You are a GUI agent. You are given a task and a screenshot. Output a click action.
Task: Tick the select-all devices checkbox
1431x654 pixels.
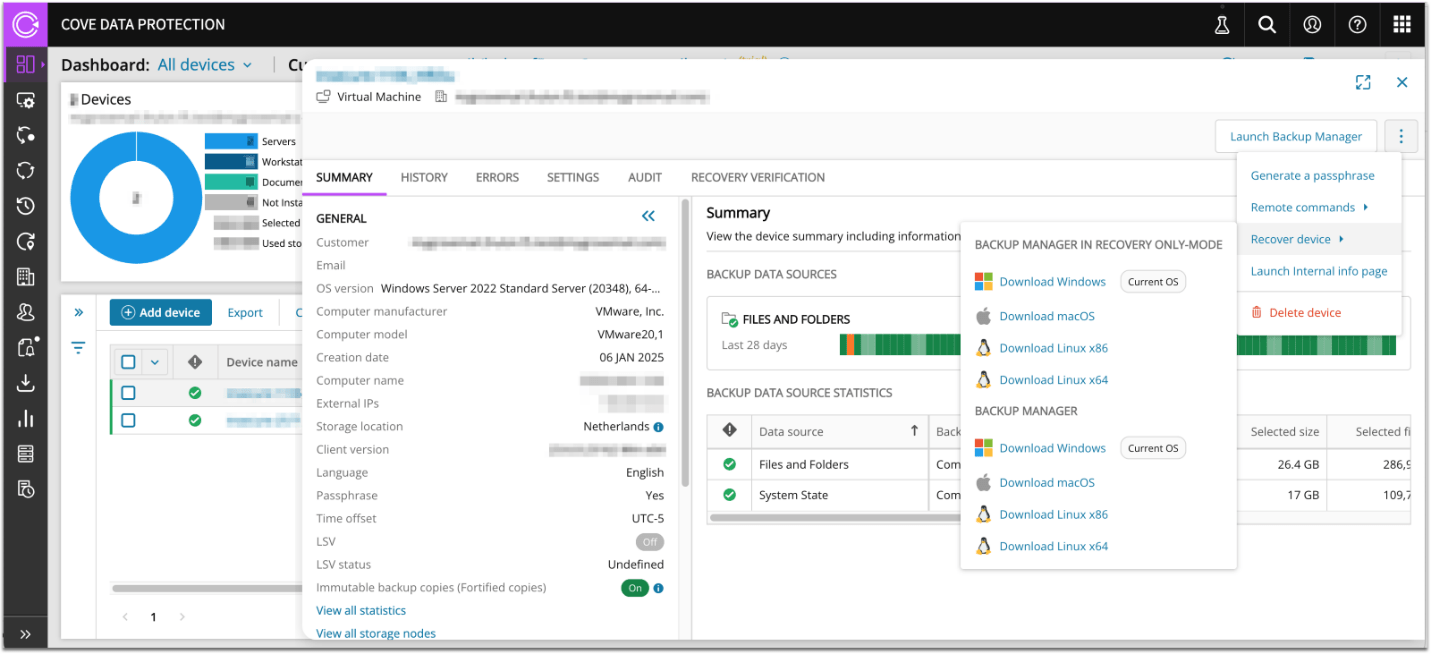tap(128, 362)
